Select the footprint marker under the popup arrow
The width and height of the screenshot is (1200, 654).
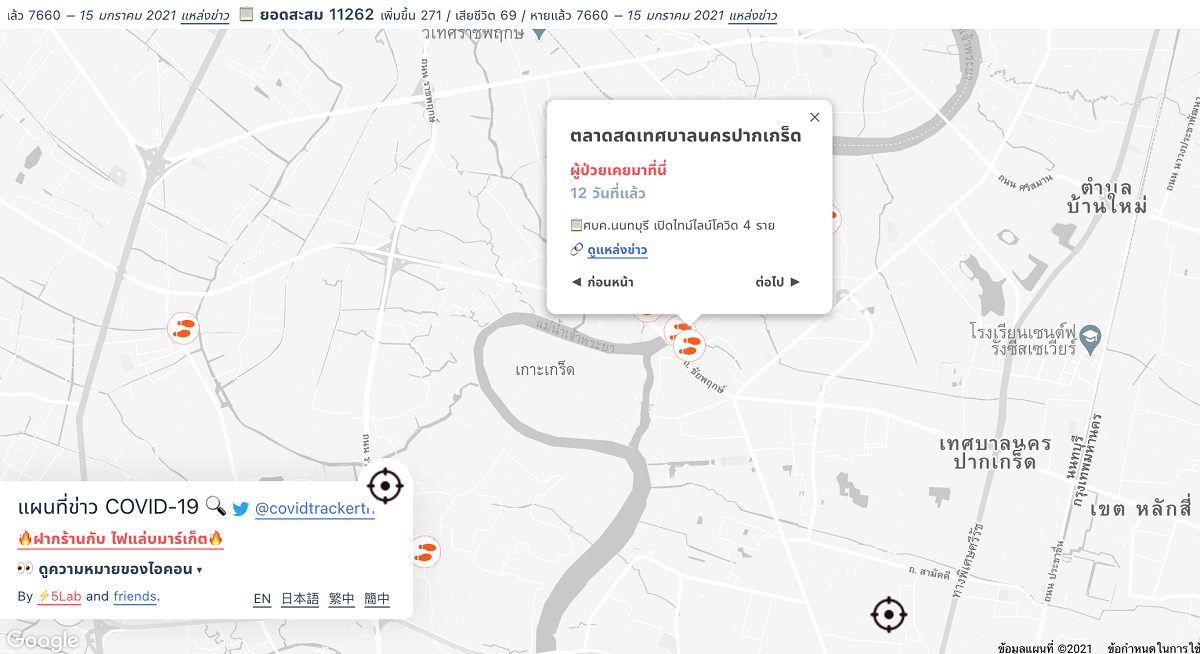point(689,345)
